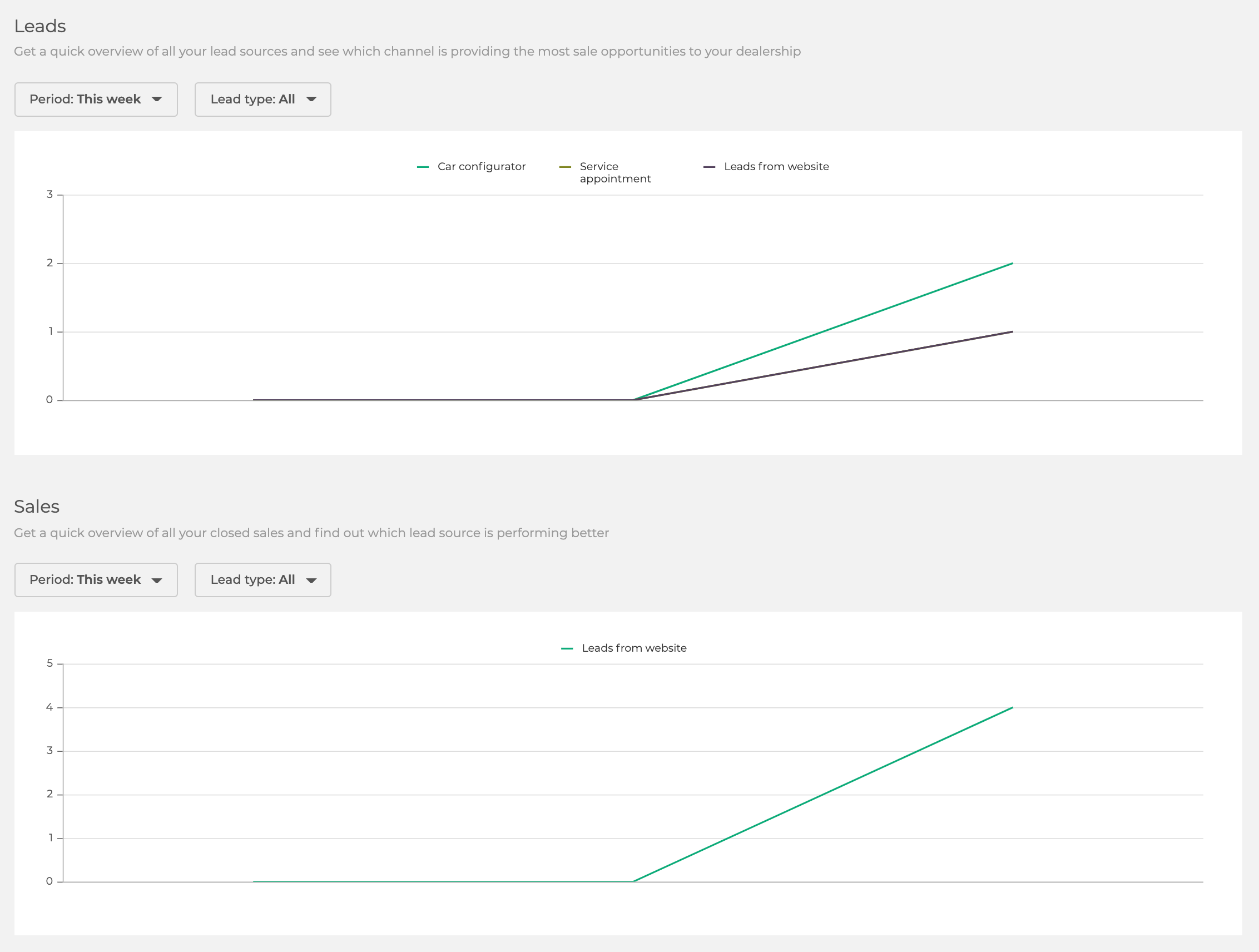Screen dimensions: 1259x952
Task: Click the purple Leads from website legend swatch
Action: pyautogui.click(x=709, y=167)
